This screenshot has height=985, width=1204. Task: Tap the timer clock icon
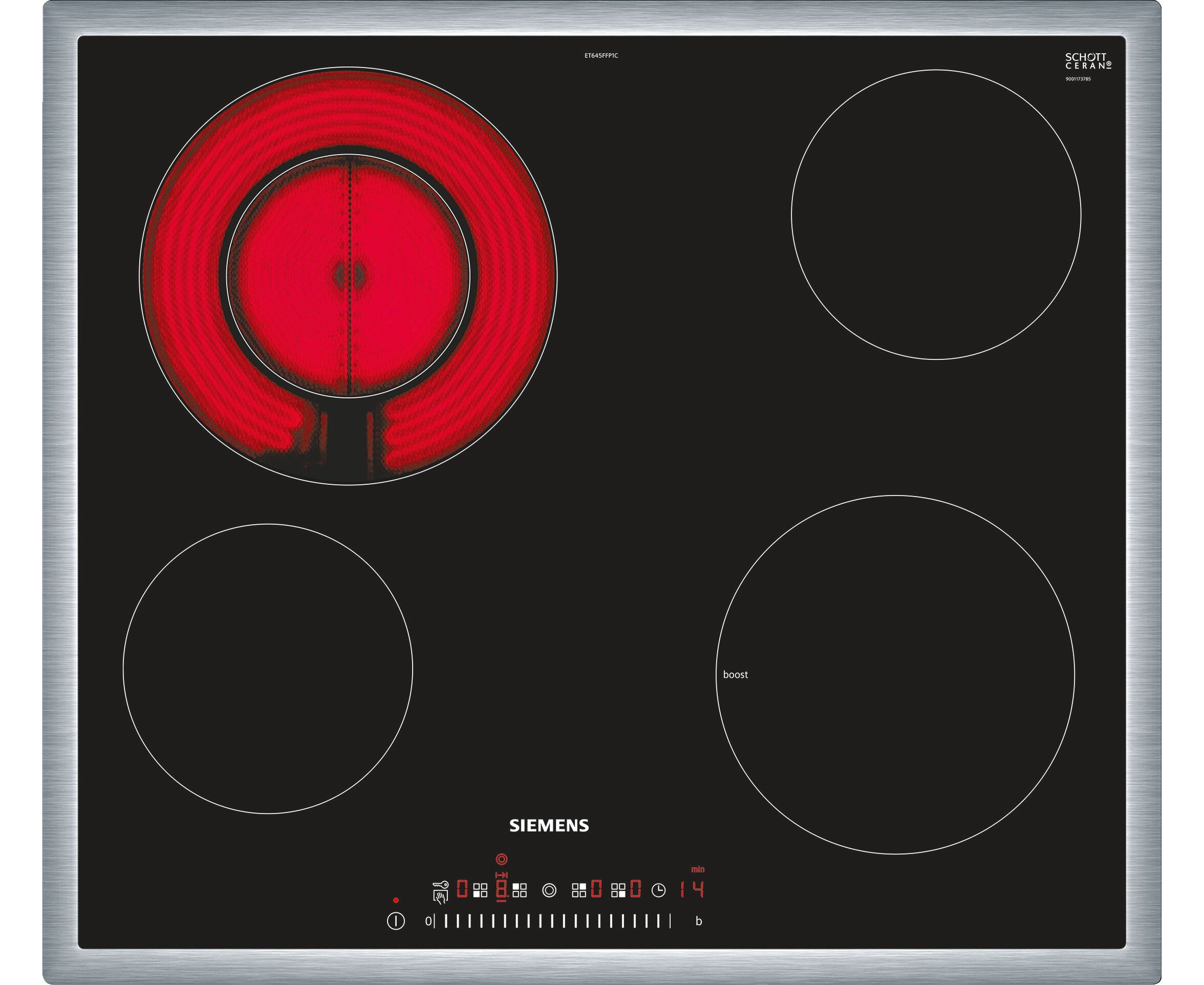pos(659,890)
